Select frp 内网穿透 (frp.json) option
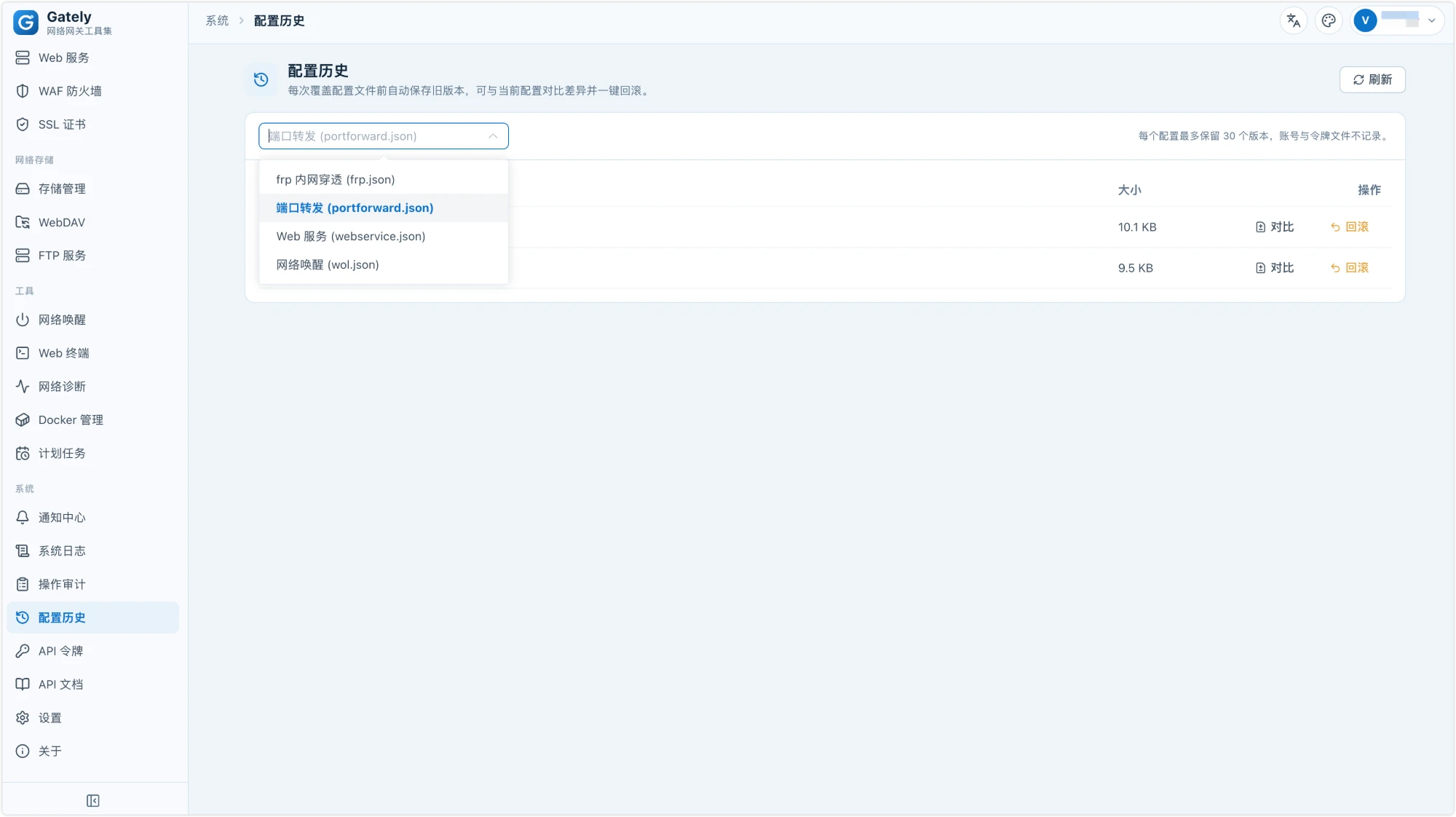The height and width of the screenshot is (817, 1456). (x=384, y=179)
